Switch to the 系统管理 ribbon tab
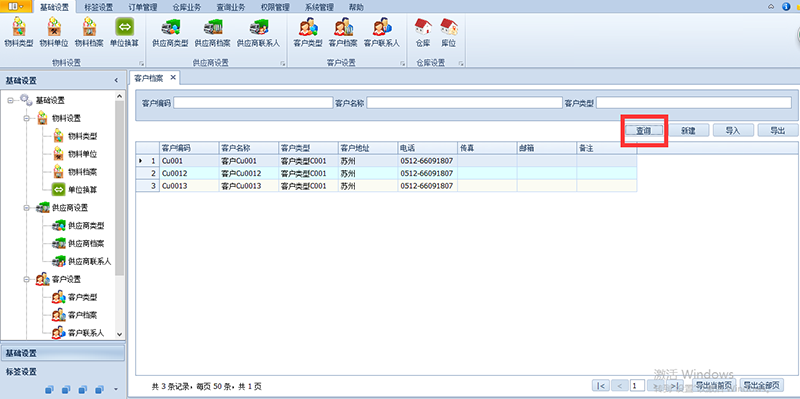This screenshot has width=800, height=399. tap(319, 7)
